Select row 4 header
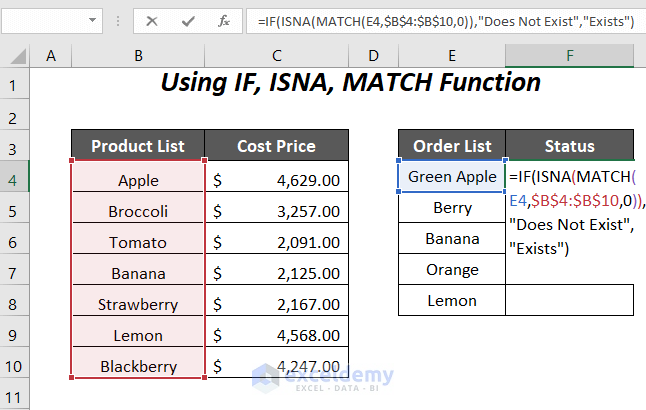646x410 pixels. [14, 180]
